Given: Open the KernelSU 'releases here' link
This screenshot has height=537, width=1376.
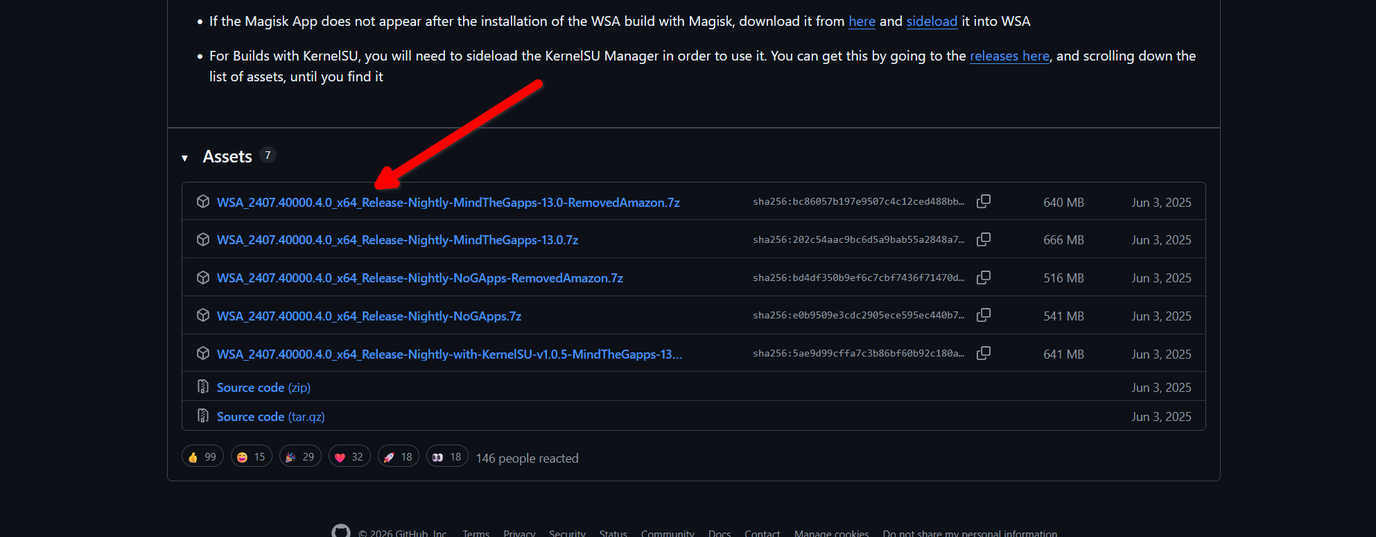Looking at the screenshot, I should (x=1010, y=56).
